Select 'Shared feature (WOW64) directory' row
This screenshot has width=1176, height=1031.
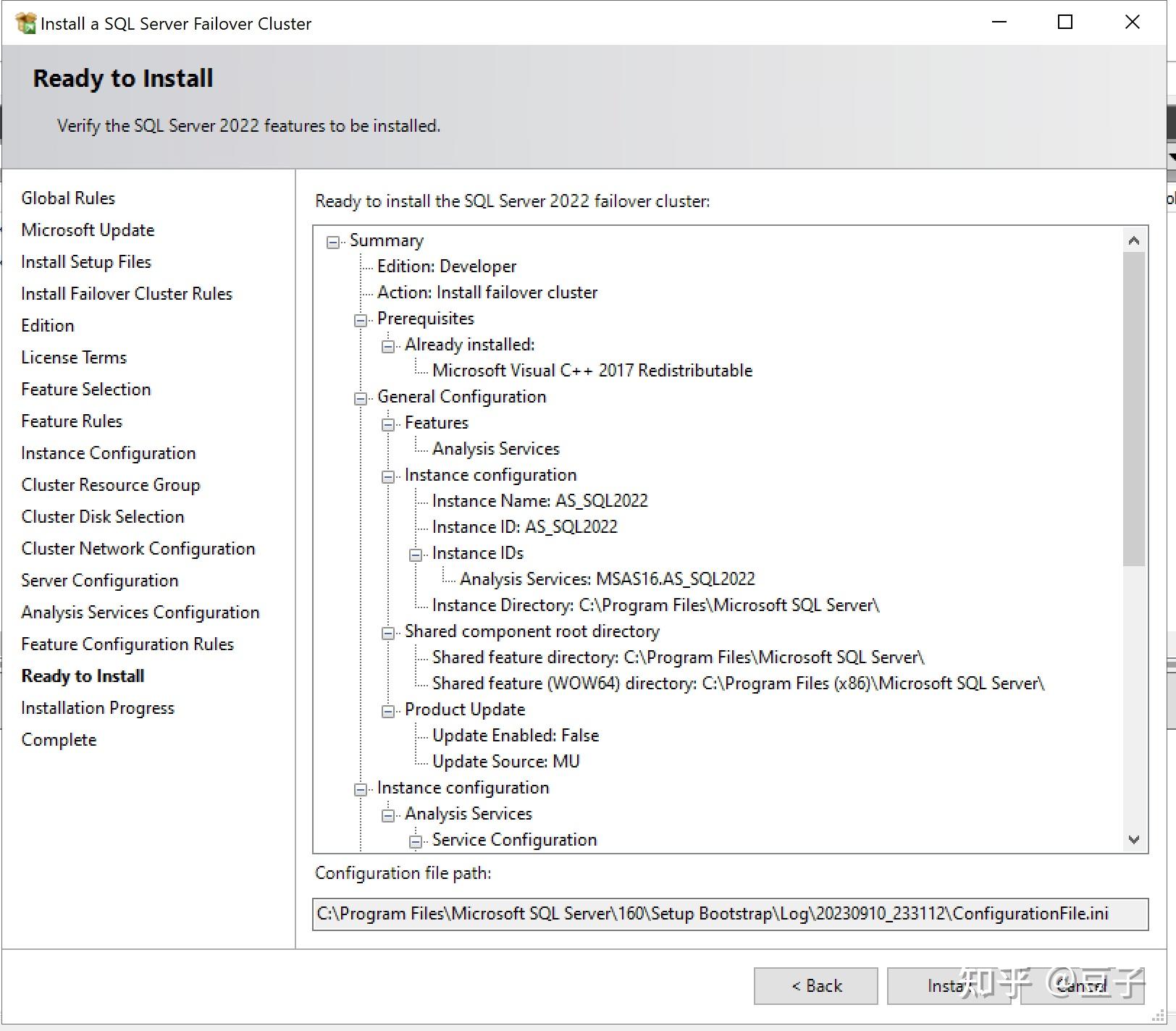(739, 683)
